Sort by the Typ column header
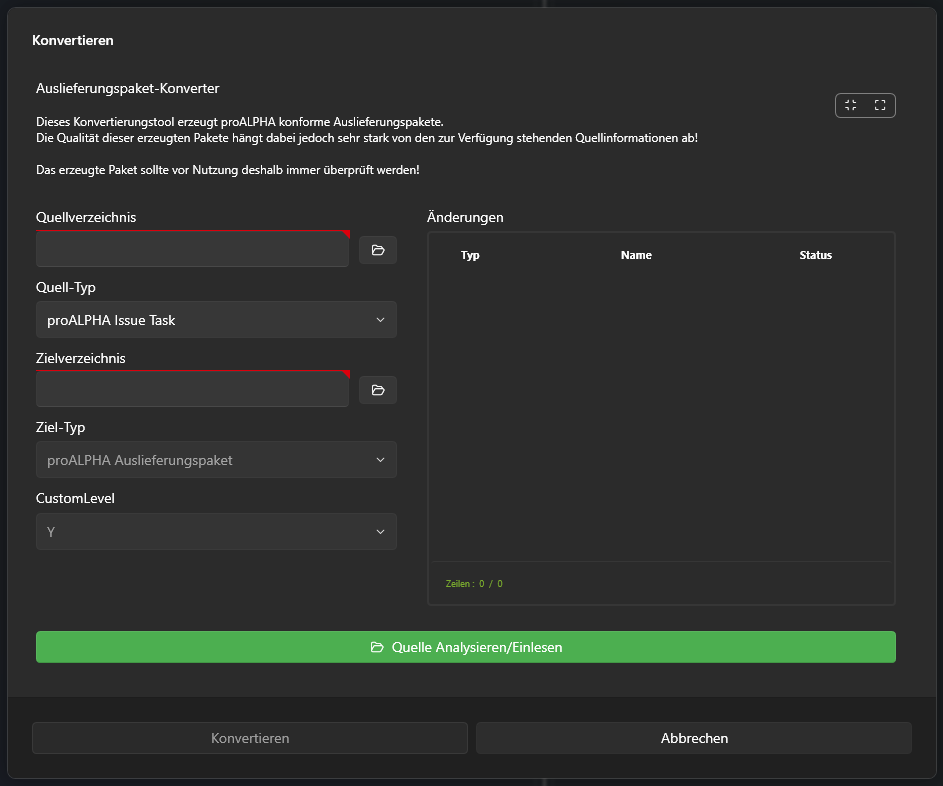 click(470, 255)
